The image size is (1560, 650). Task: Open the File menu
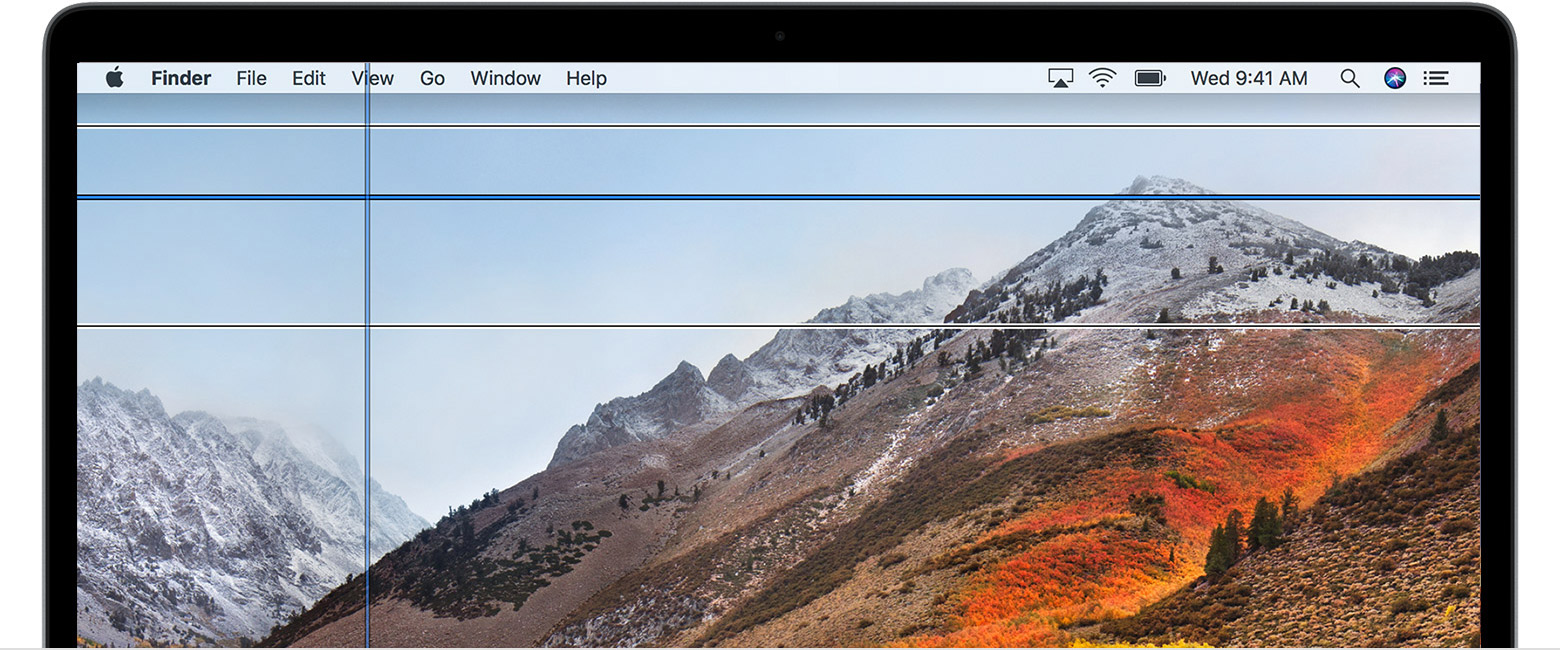click(251, 78)
